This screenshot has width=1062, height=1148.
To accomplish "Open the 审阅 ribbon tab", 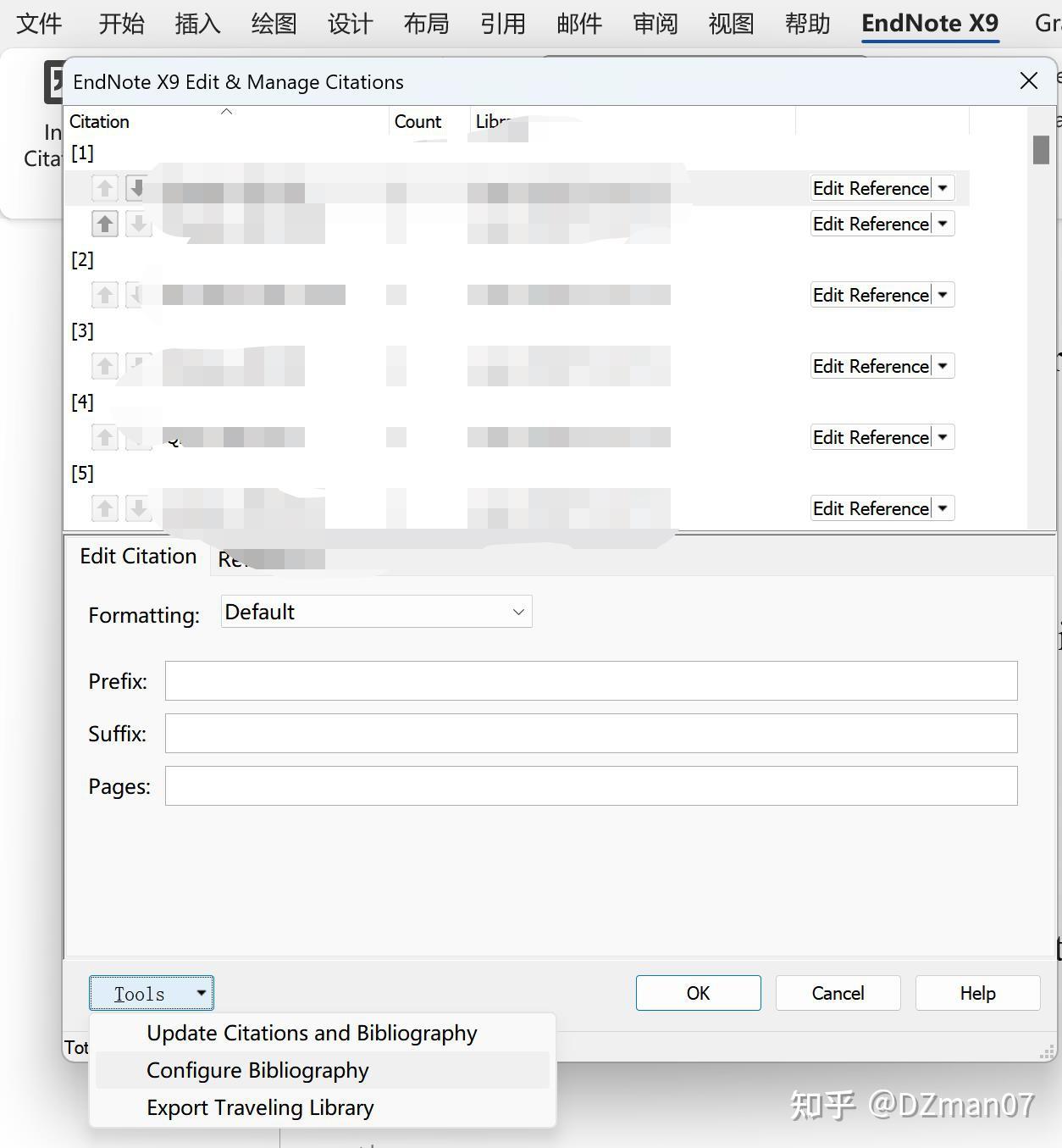I will [655, 23].
